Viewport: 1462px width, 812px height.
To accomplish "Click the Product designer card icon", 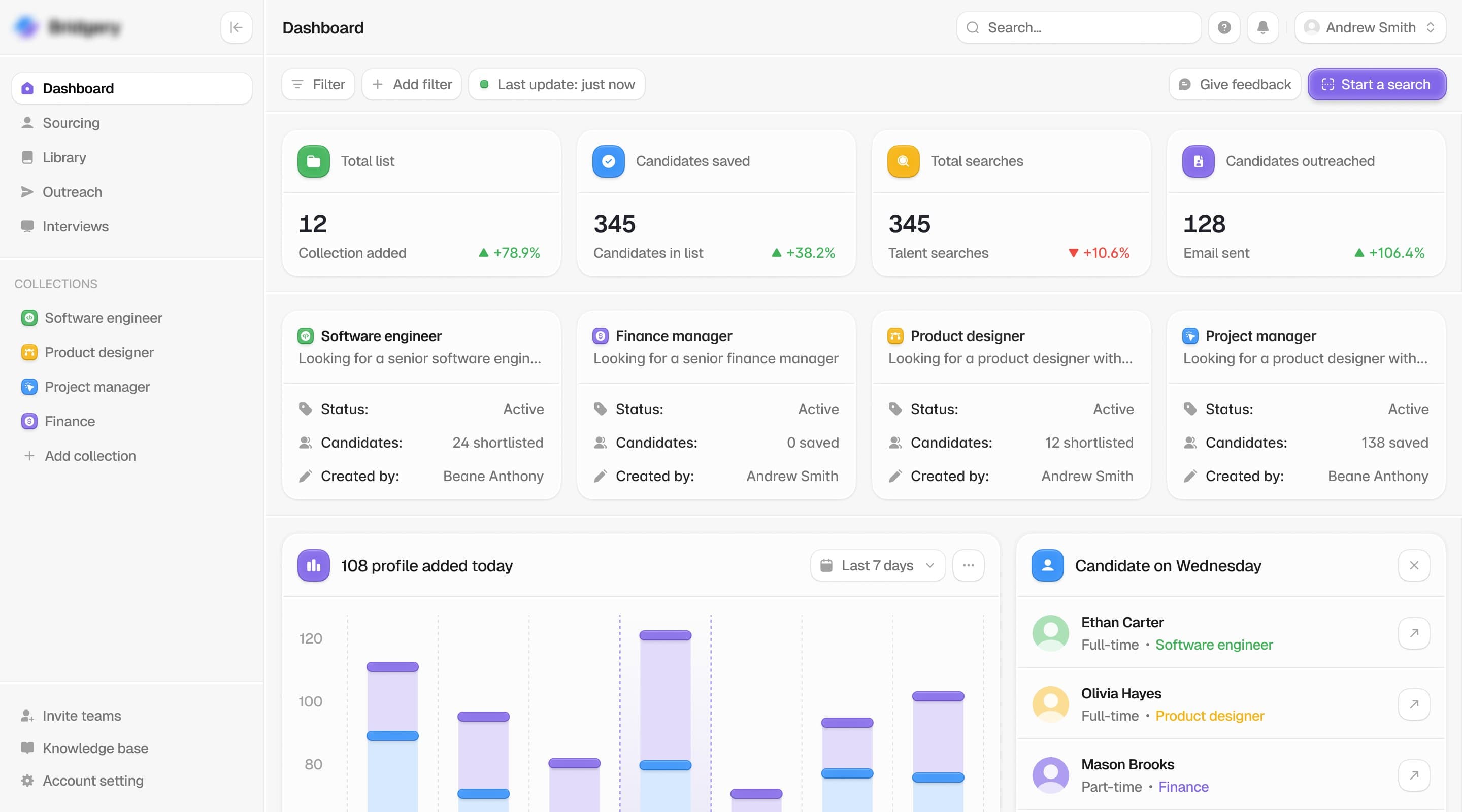I will [x=895, y=336].
